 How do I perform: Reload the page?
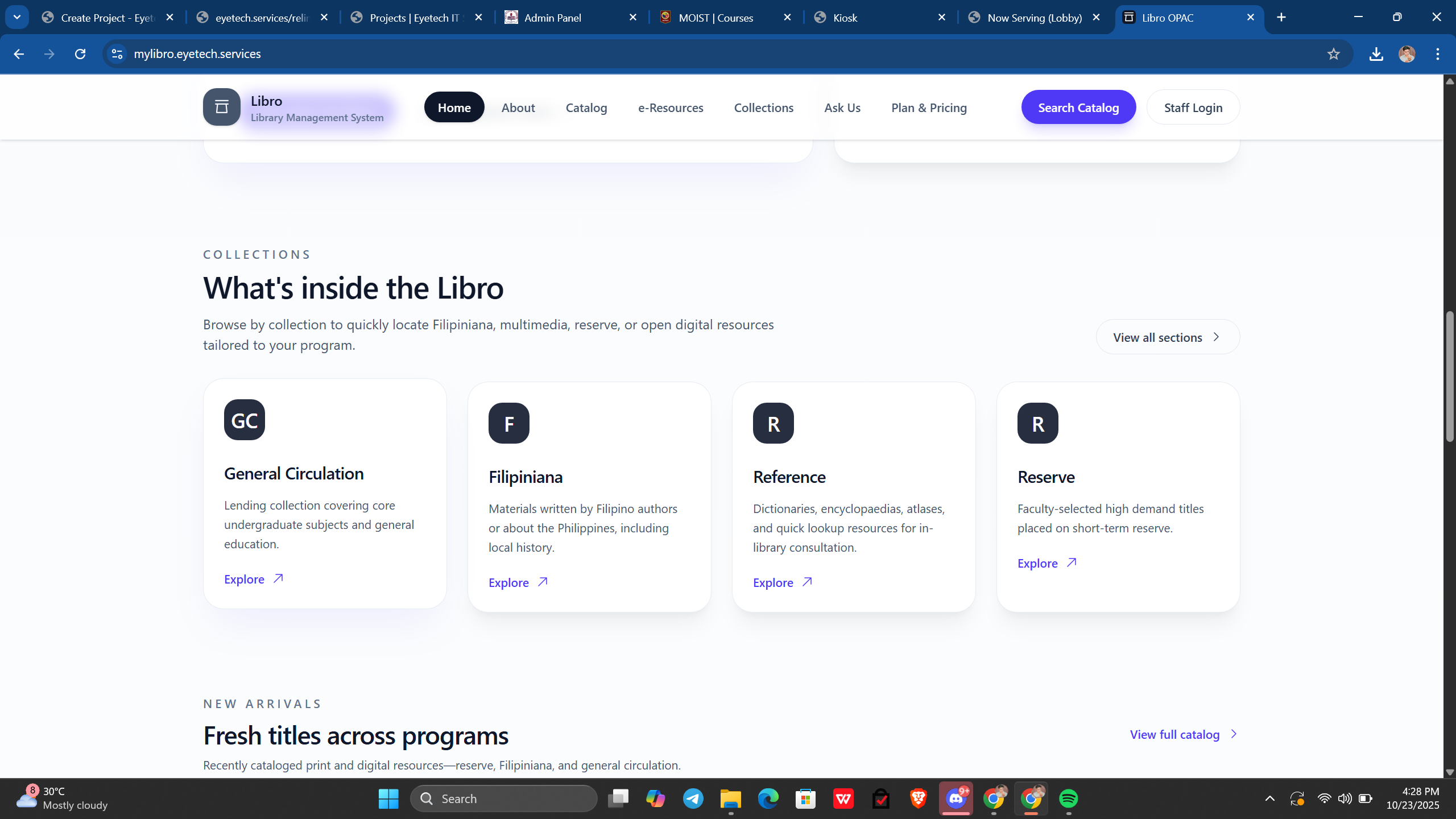click(80, 54)
